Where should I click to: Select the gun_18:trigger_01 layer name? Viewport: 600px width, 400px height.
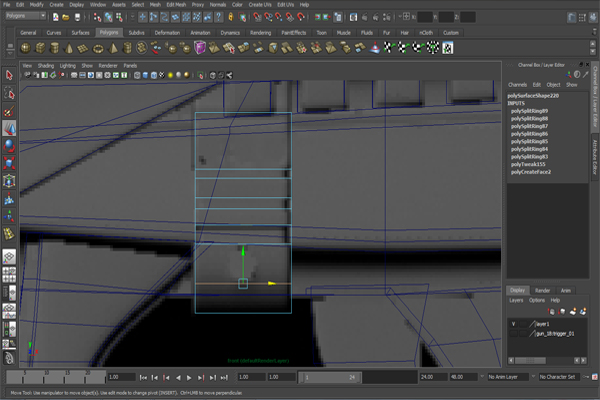(x=555, y=334)
